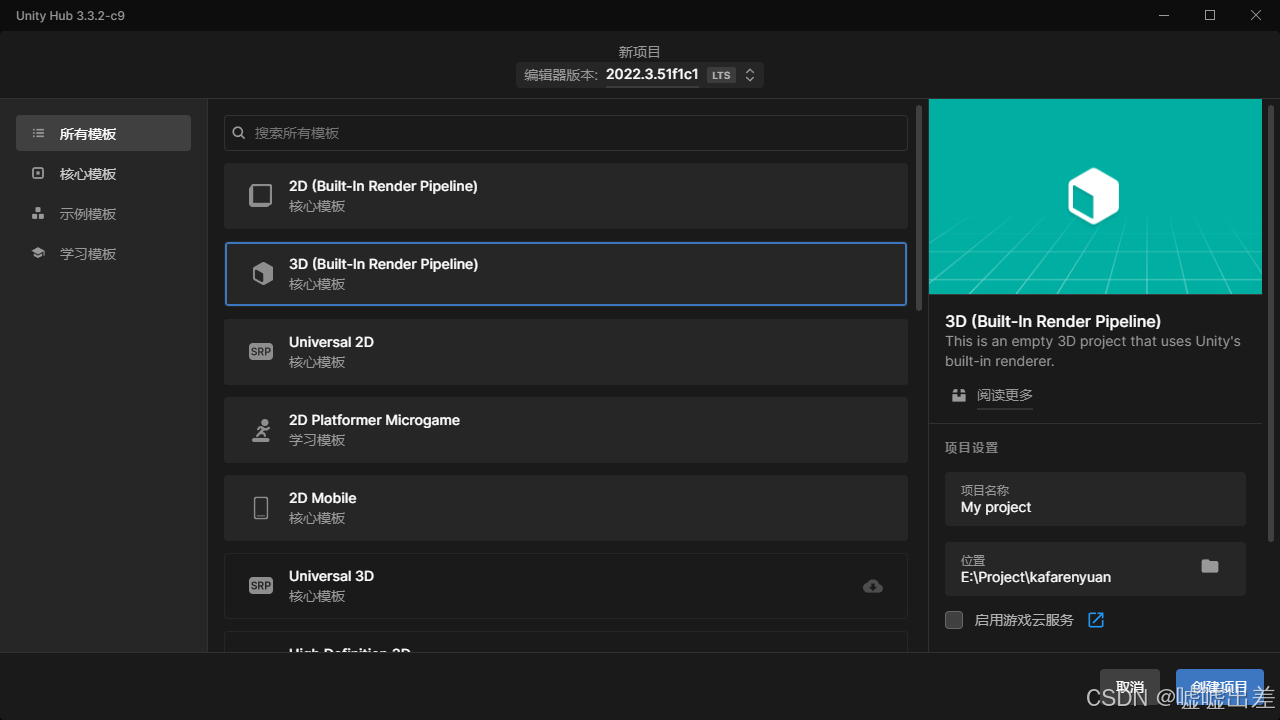Download the Universal 3D template via cloud icon

(x=873, y=586)
